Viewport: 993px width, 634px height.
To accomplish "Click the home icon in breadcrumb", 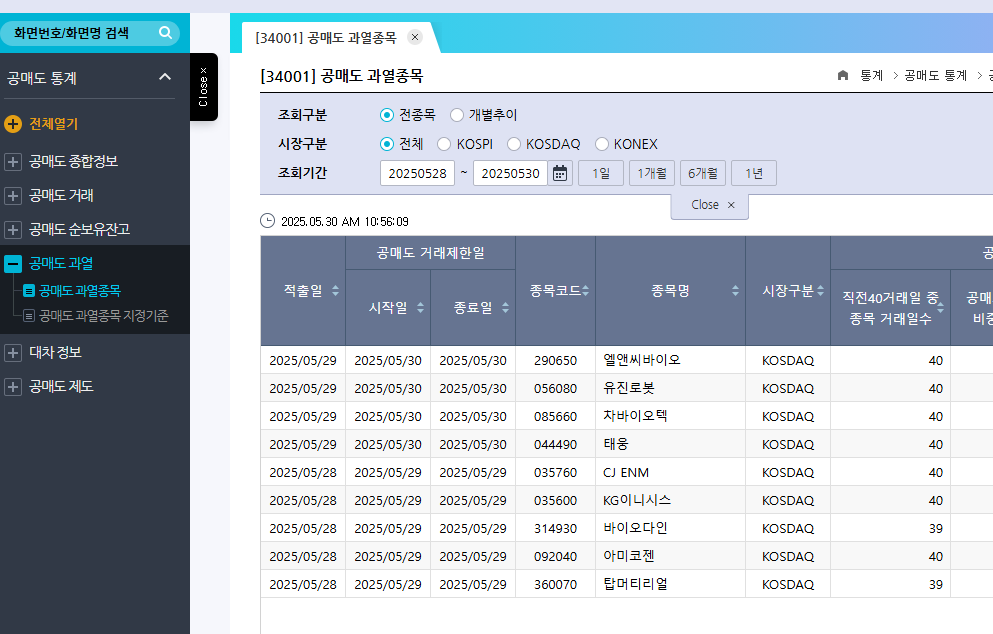I will (x=843, y=75).
